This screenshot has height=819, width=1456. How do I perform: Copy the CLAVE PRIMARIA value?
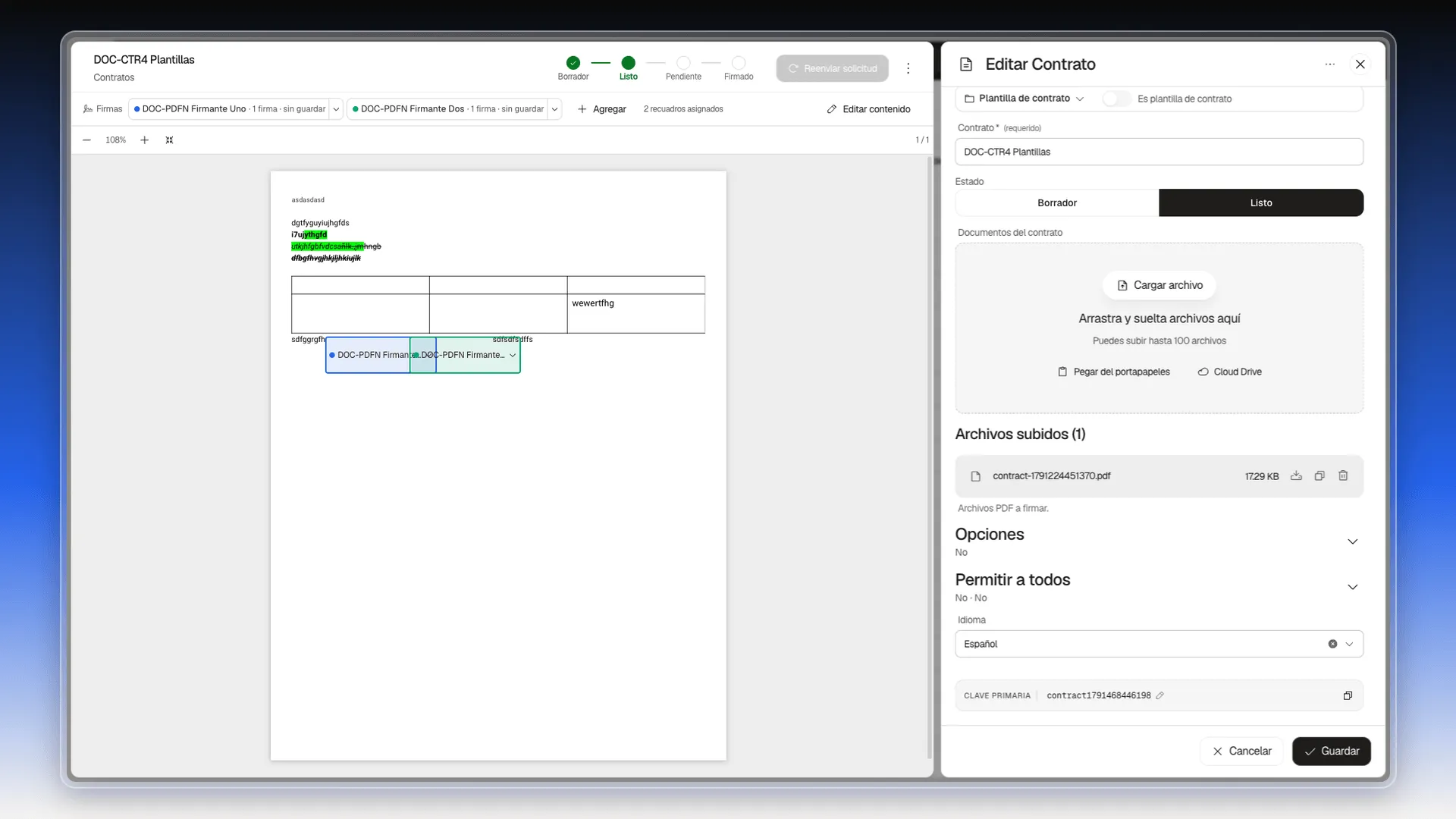point(1348,695)
